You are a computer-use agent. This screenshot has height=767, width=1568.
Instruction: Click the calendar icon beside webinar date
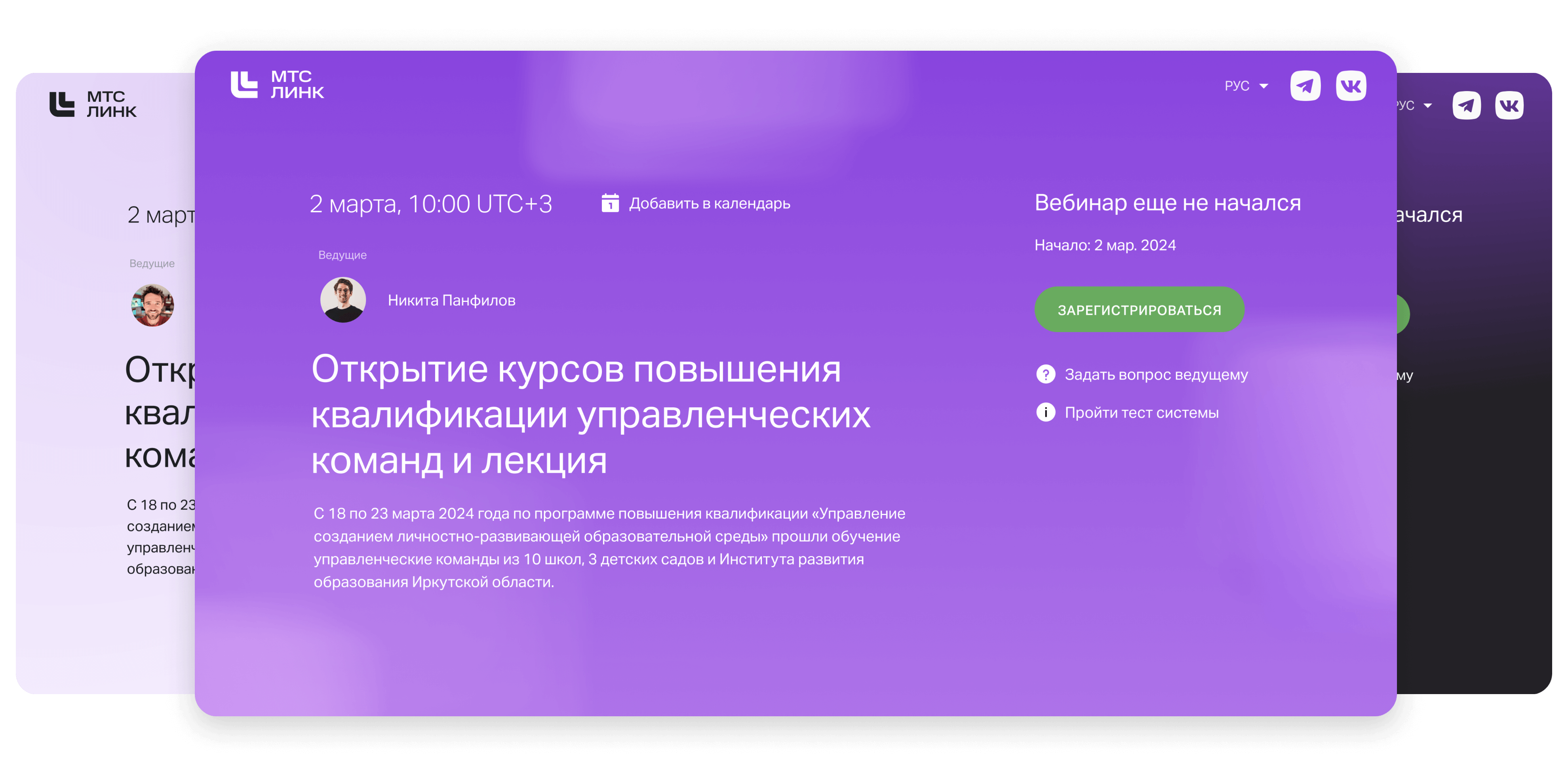[x=610, y=203]
